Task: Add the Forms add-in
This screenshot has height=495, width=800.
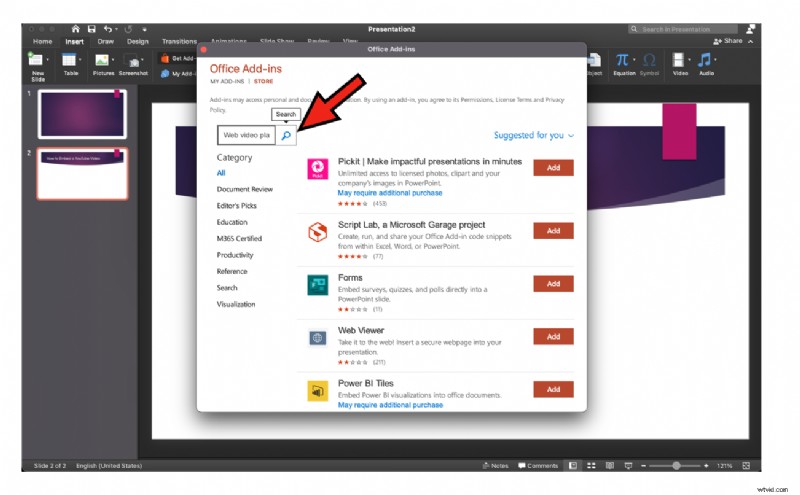Action: [x=554, y=284]
